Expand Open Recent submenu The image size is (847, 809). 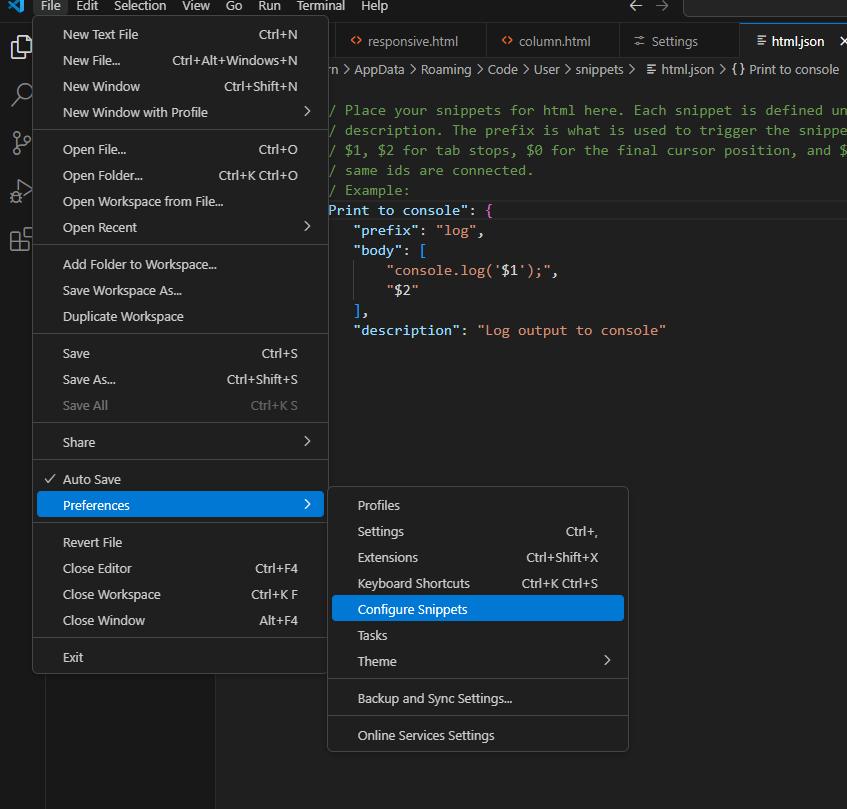tap(180, 227)
